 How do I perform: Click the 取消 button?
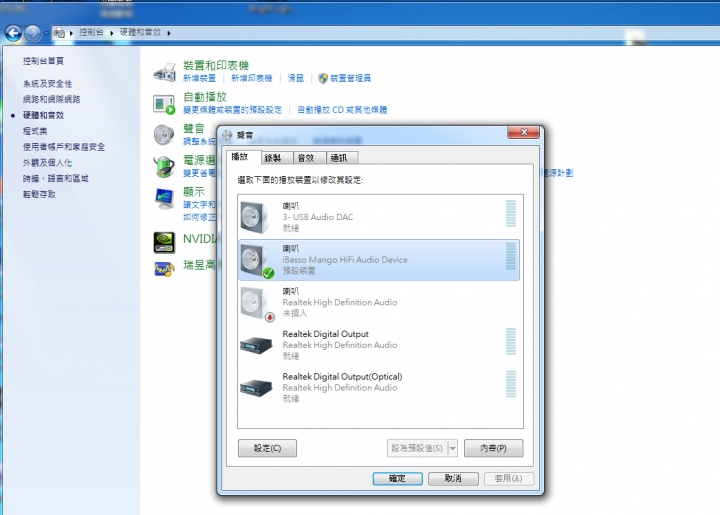pyautogui.click(x=453, y=478)
